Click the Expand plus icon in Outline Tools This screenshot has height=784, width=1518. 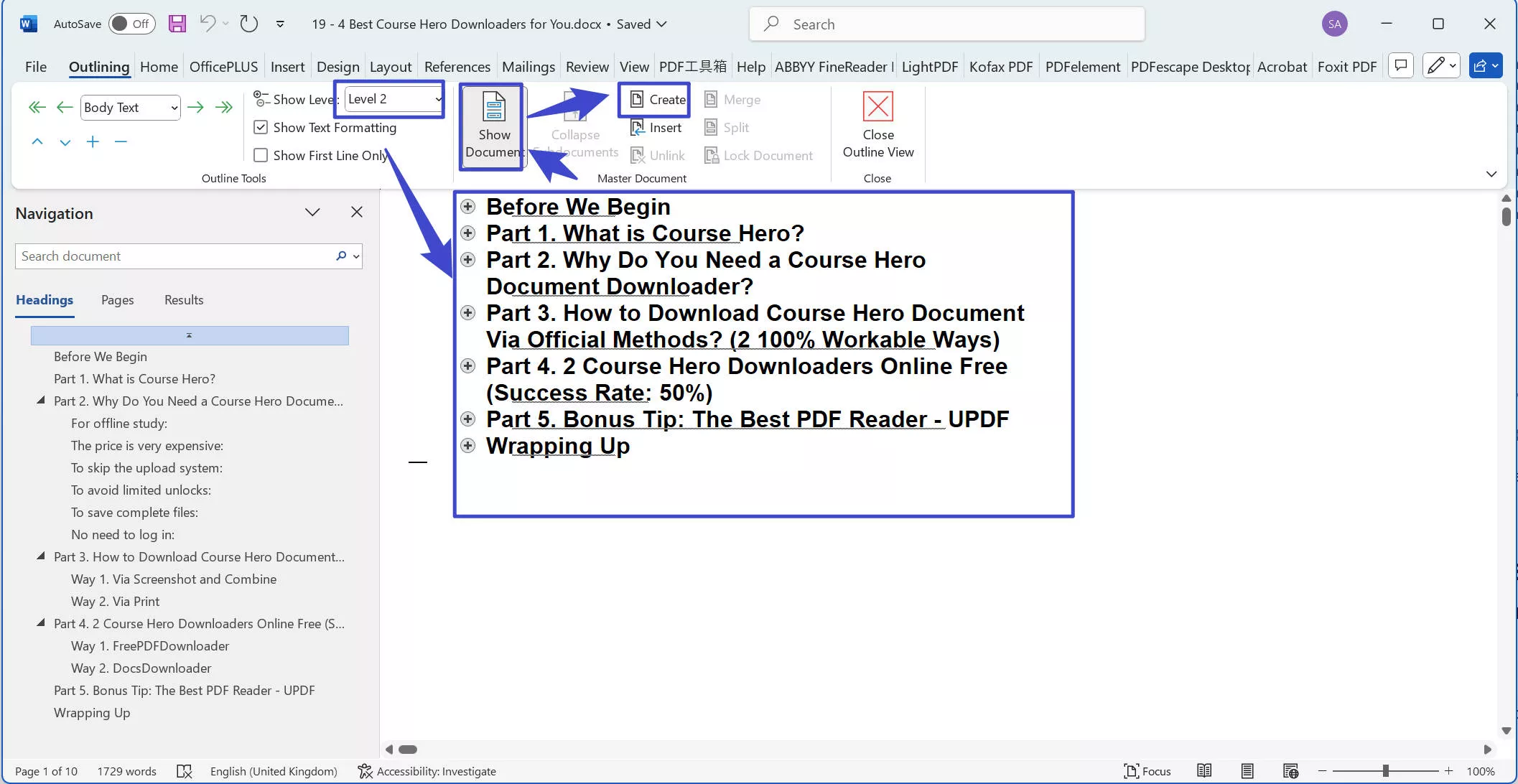(x=93, y=142)
